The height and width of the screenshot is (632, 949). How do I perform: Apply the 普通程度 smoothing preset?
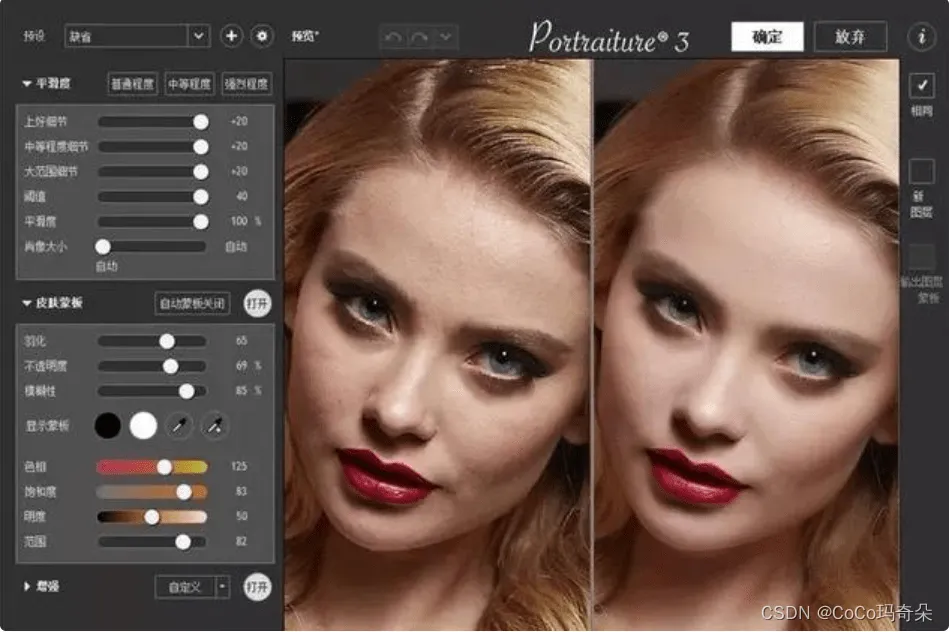pos(133,84)
